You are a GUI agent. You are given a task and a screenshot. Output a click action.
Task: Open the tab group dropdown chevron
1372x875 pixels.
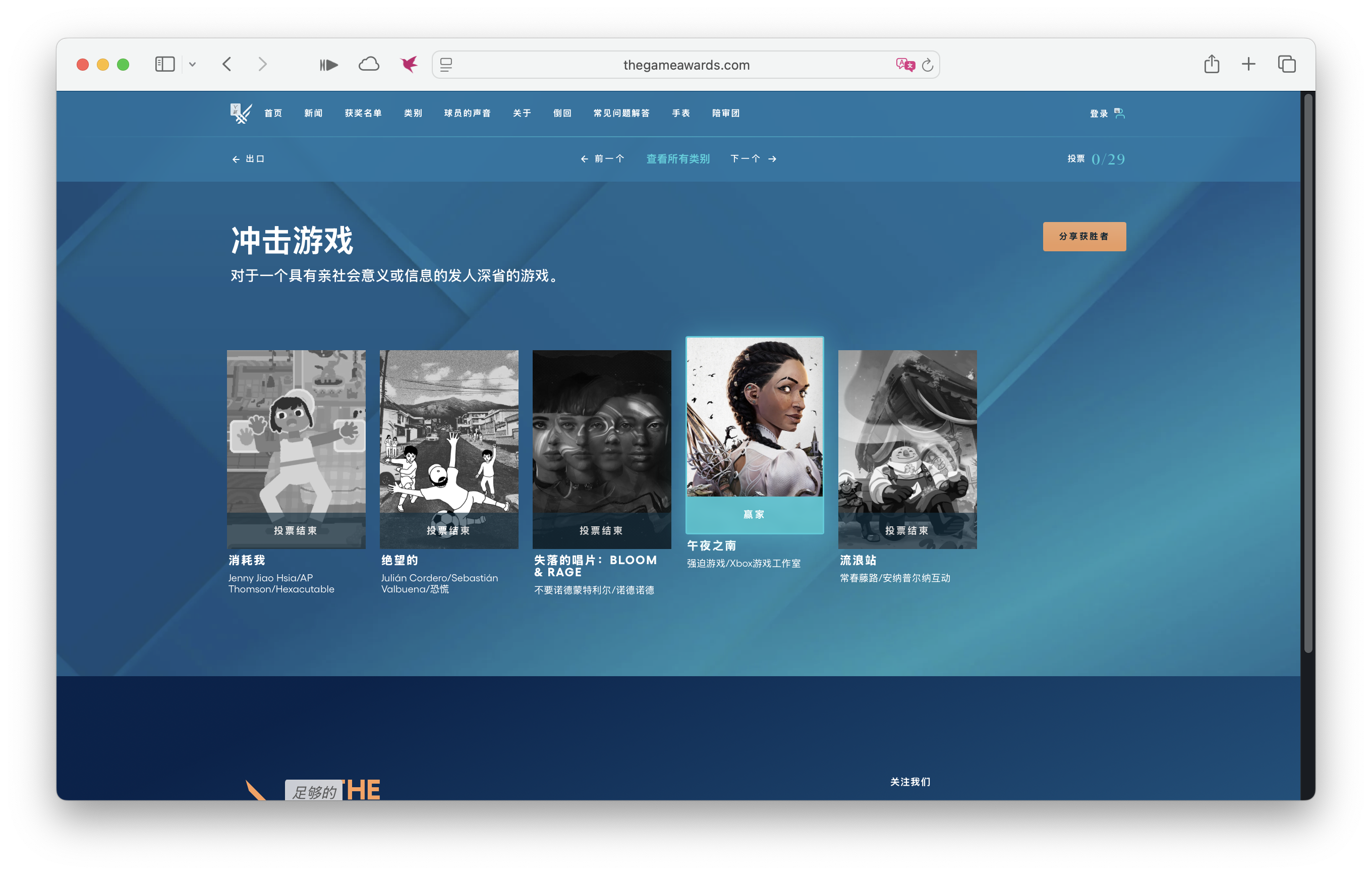click(x=193, y=64)
